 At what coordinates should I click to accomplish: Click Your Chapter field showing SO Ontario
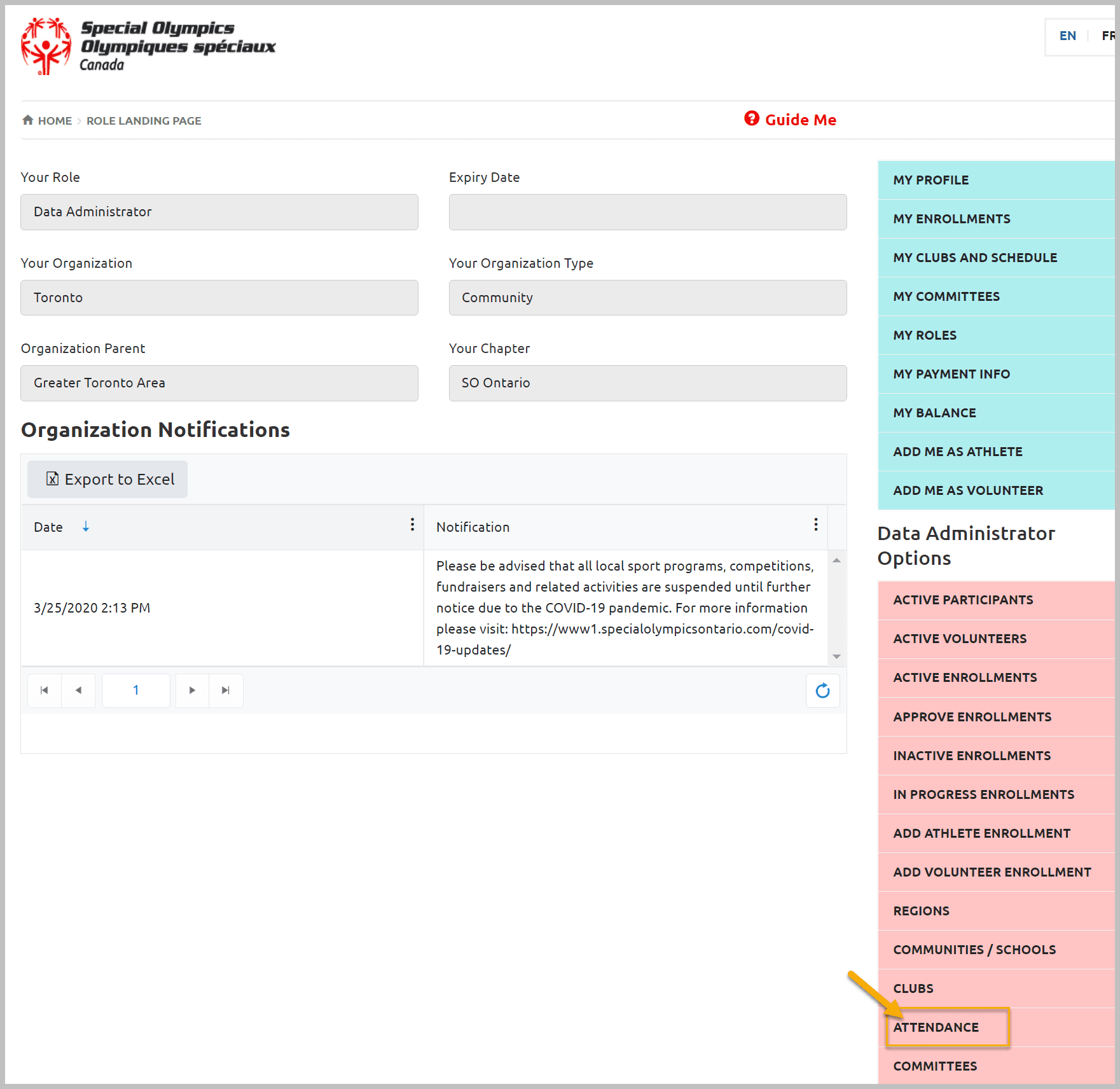[x=647, y=383]
